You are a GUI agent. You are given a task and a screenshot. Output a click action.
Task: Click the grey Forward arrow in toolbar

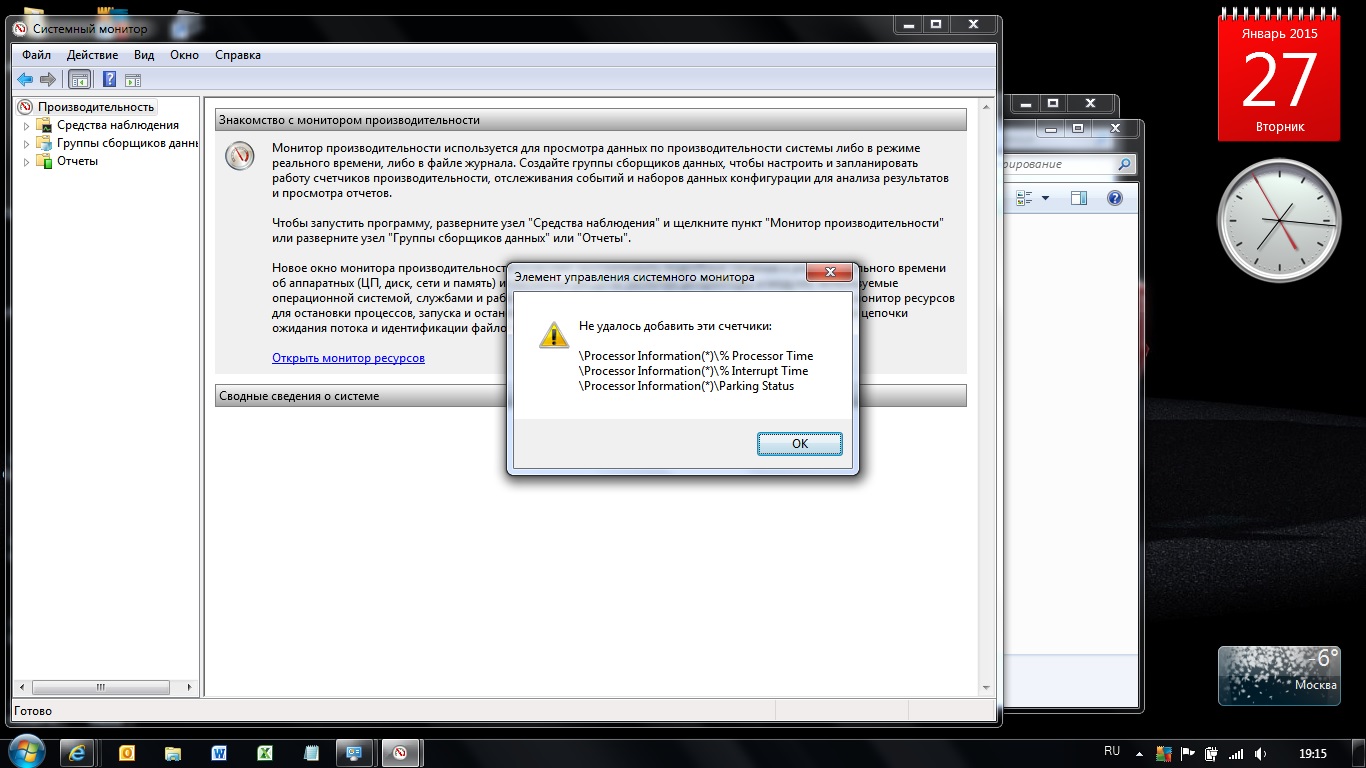tap(47, 80)
